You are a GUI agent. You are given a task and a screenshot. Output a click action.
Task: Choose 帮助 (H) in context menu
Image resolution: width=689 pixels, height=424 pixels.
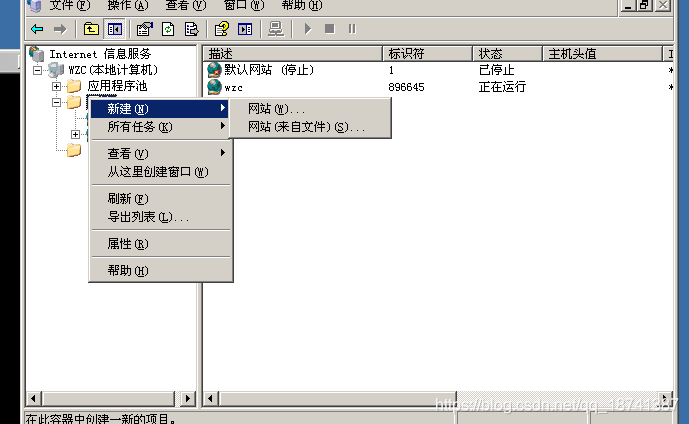pos(160,270)
